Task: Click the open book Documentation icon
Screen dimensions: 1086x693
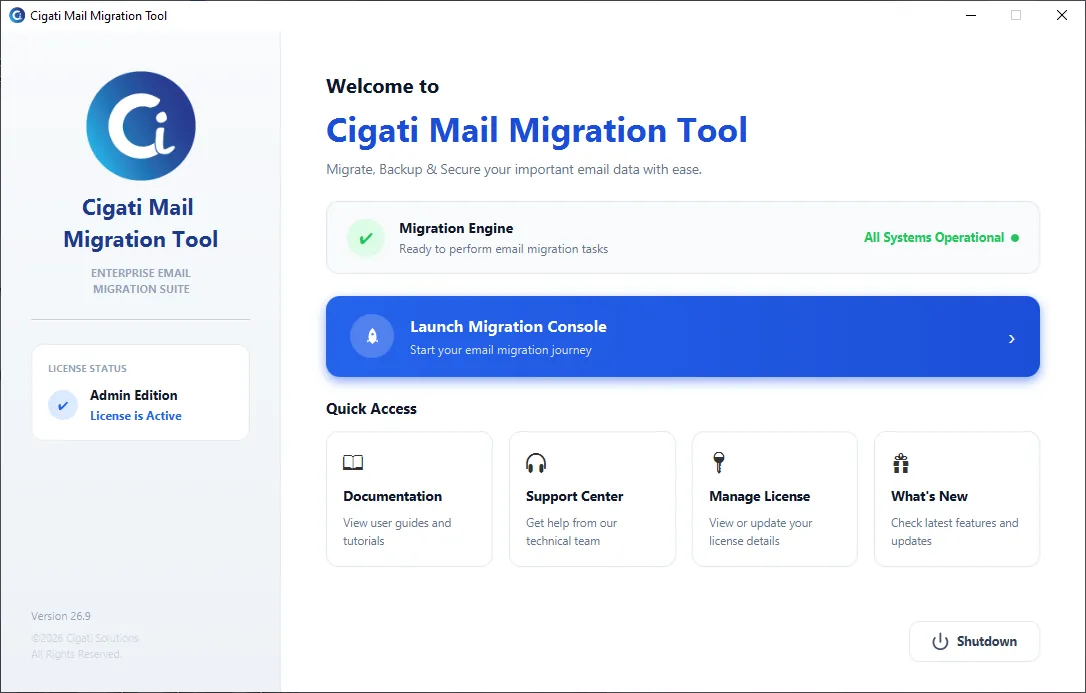Action: (353, 462)
